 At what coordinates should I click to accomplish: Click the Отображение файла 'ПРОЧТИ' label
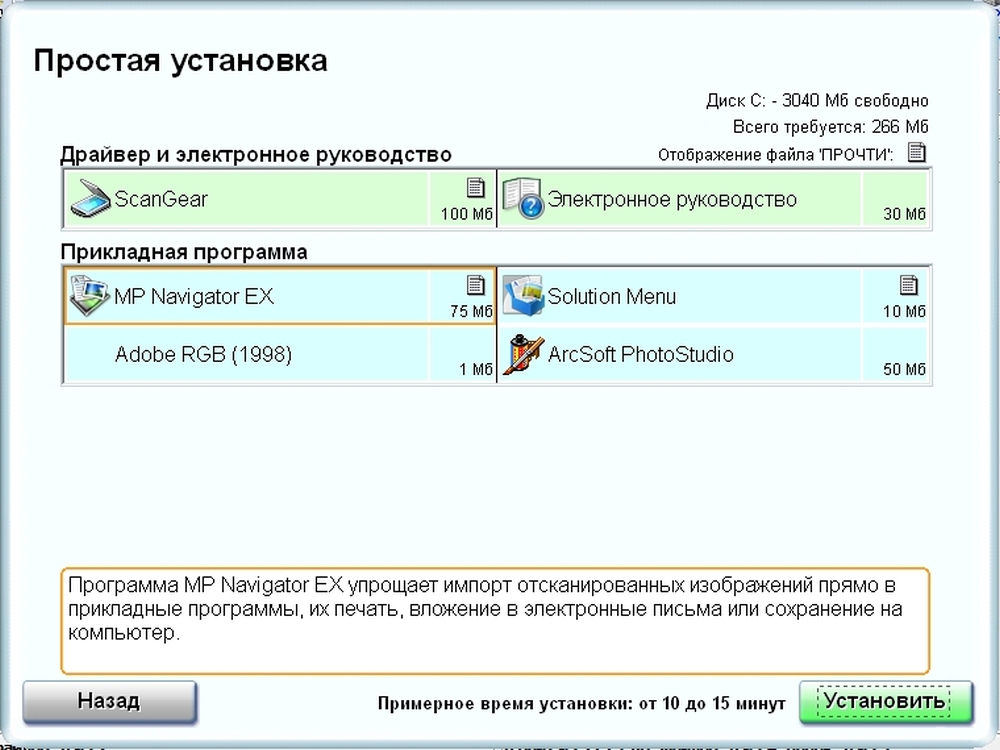[x=776, y=155]
